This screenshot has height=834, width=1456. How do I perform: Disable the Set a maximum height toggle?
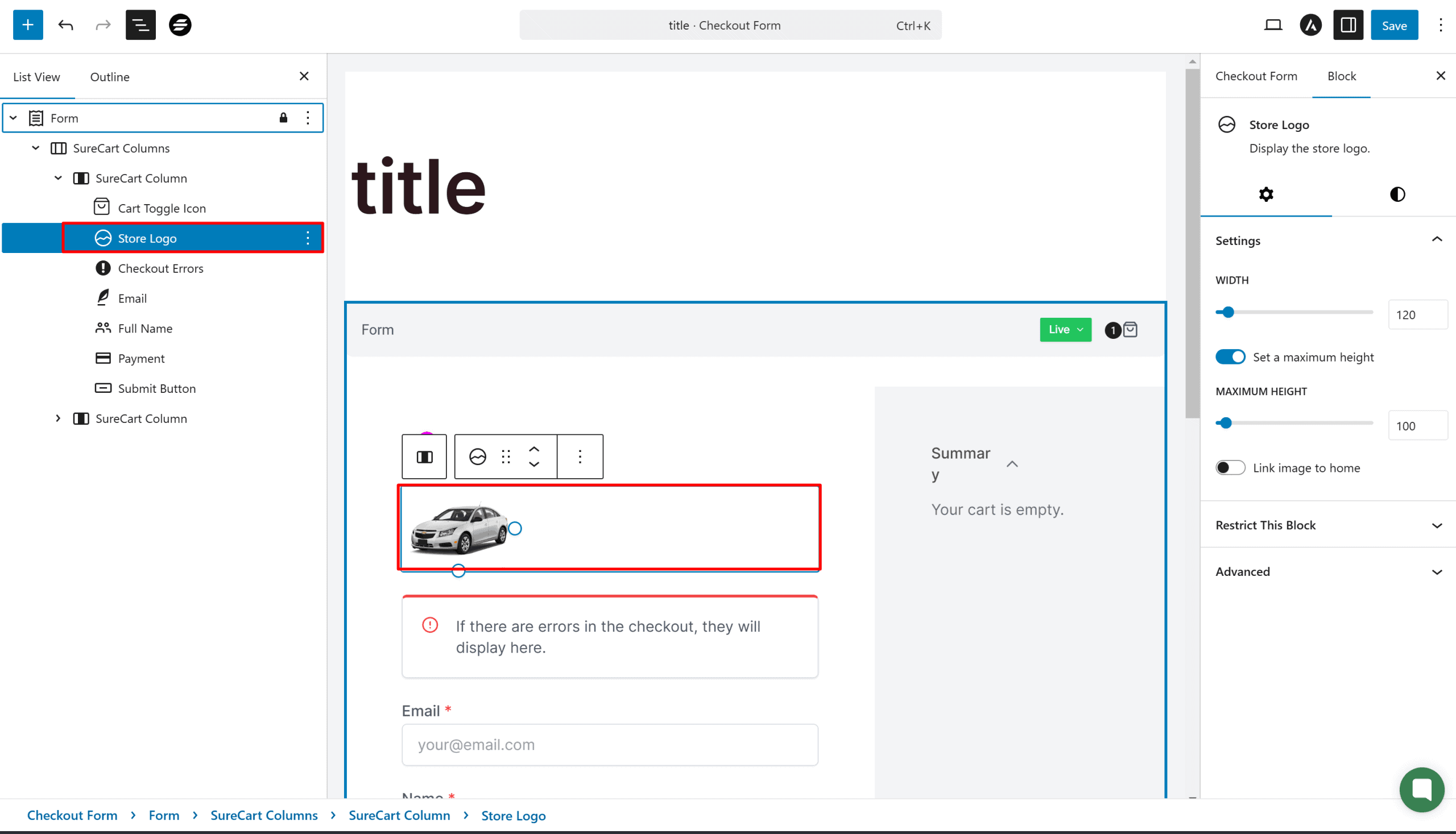(x=1230, y=357)
